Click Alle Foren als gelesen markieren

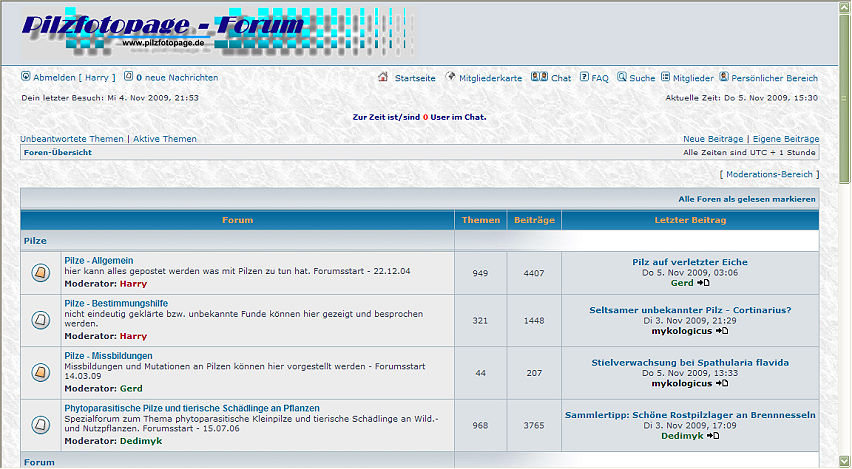click(747, 199)
